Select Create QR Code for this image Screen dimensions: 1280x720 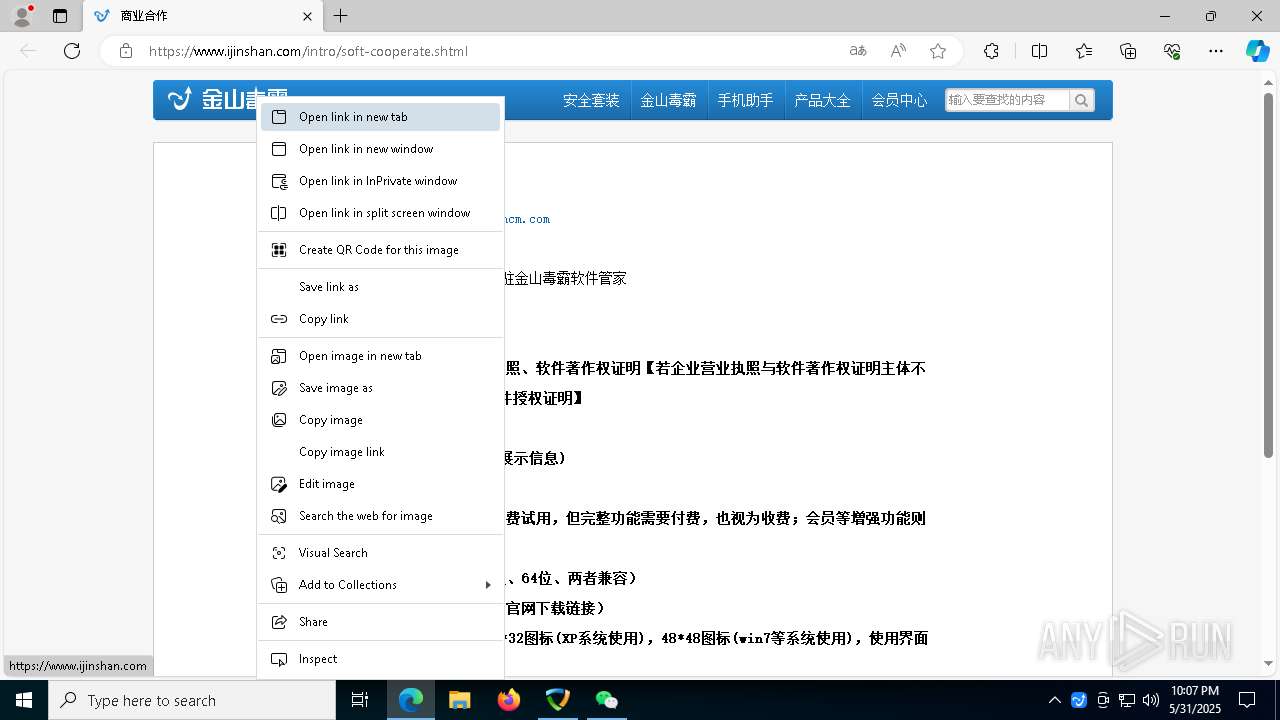[380, 250]
